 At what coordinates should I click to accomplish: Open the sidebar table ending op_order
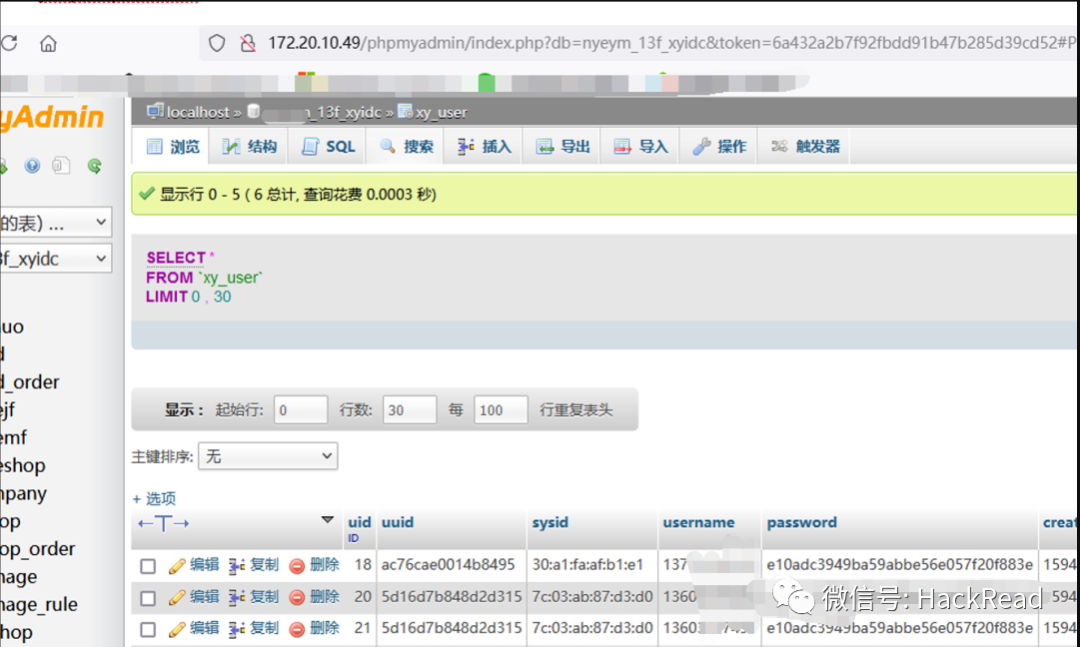38,549
